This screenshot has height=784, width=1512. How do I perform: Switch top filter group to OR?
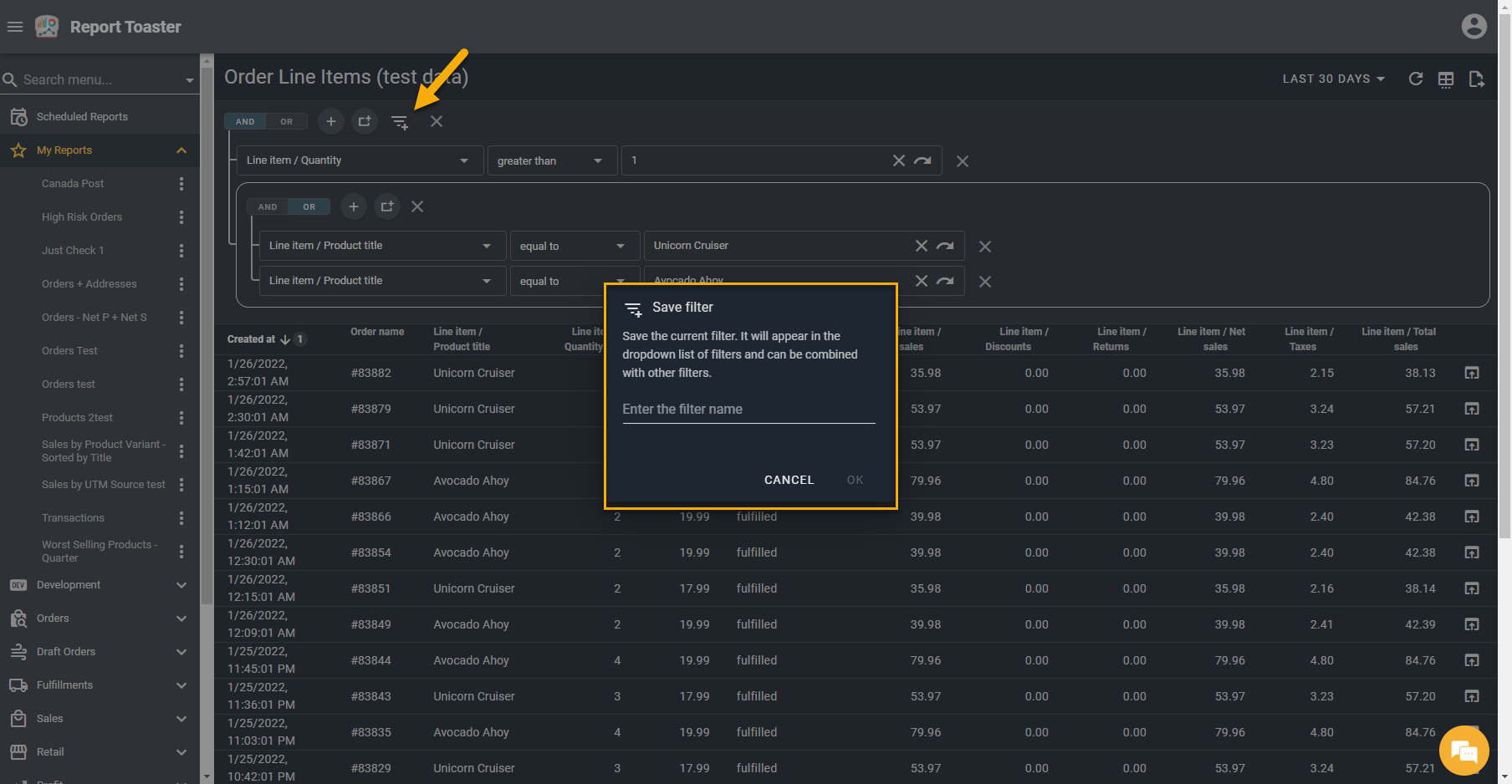[x=287, y=122]
